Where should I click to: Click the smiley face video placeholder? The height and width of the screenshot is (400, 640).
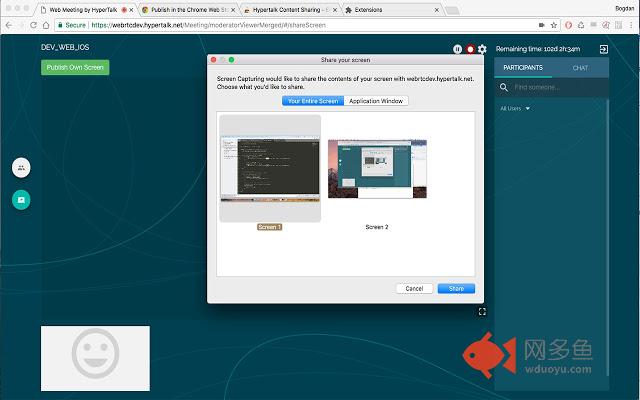[96, 358]
